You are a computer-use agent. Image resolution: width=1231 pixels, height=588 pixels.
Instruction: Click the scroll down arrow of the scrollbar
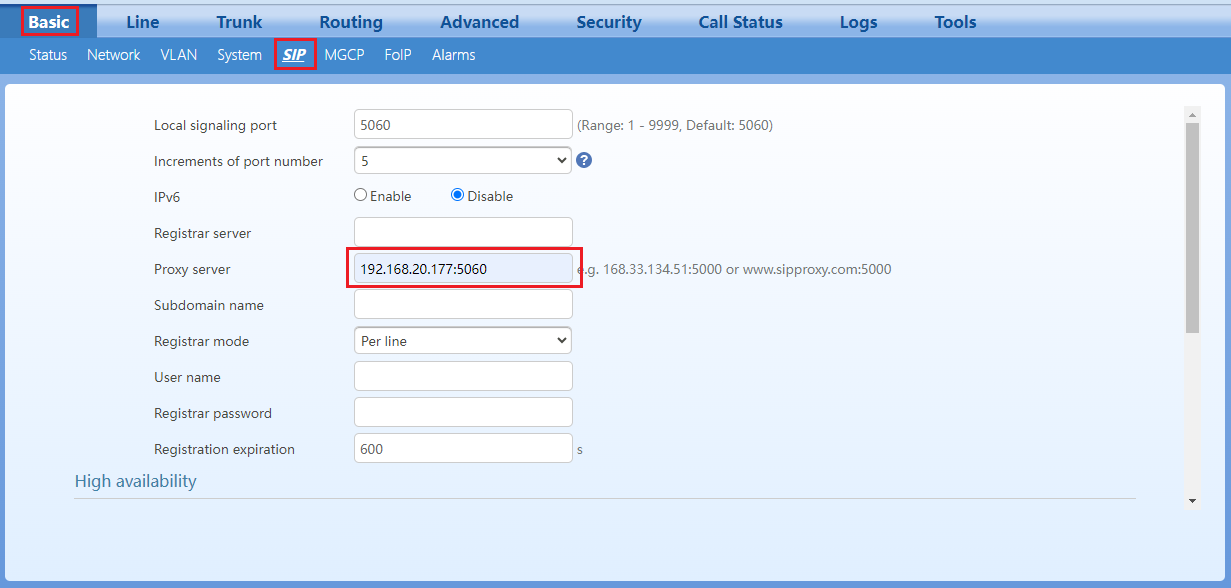tap(1191, 500)
